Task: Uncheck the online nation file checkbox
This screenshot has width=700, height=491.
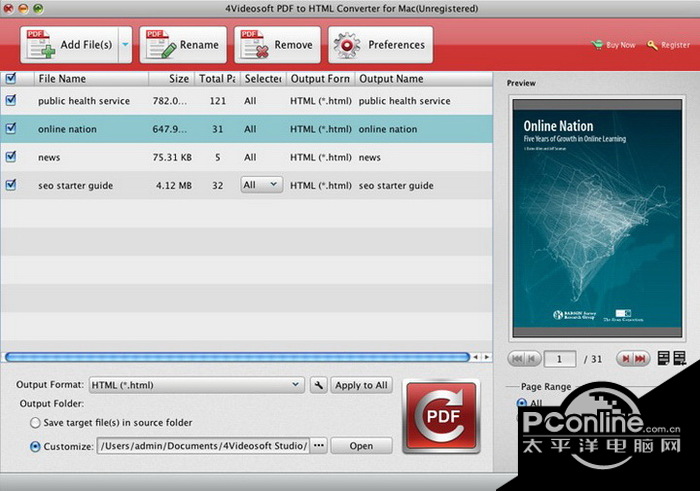Action: (x=11, y=128)
